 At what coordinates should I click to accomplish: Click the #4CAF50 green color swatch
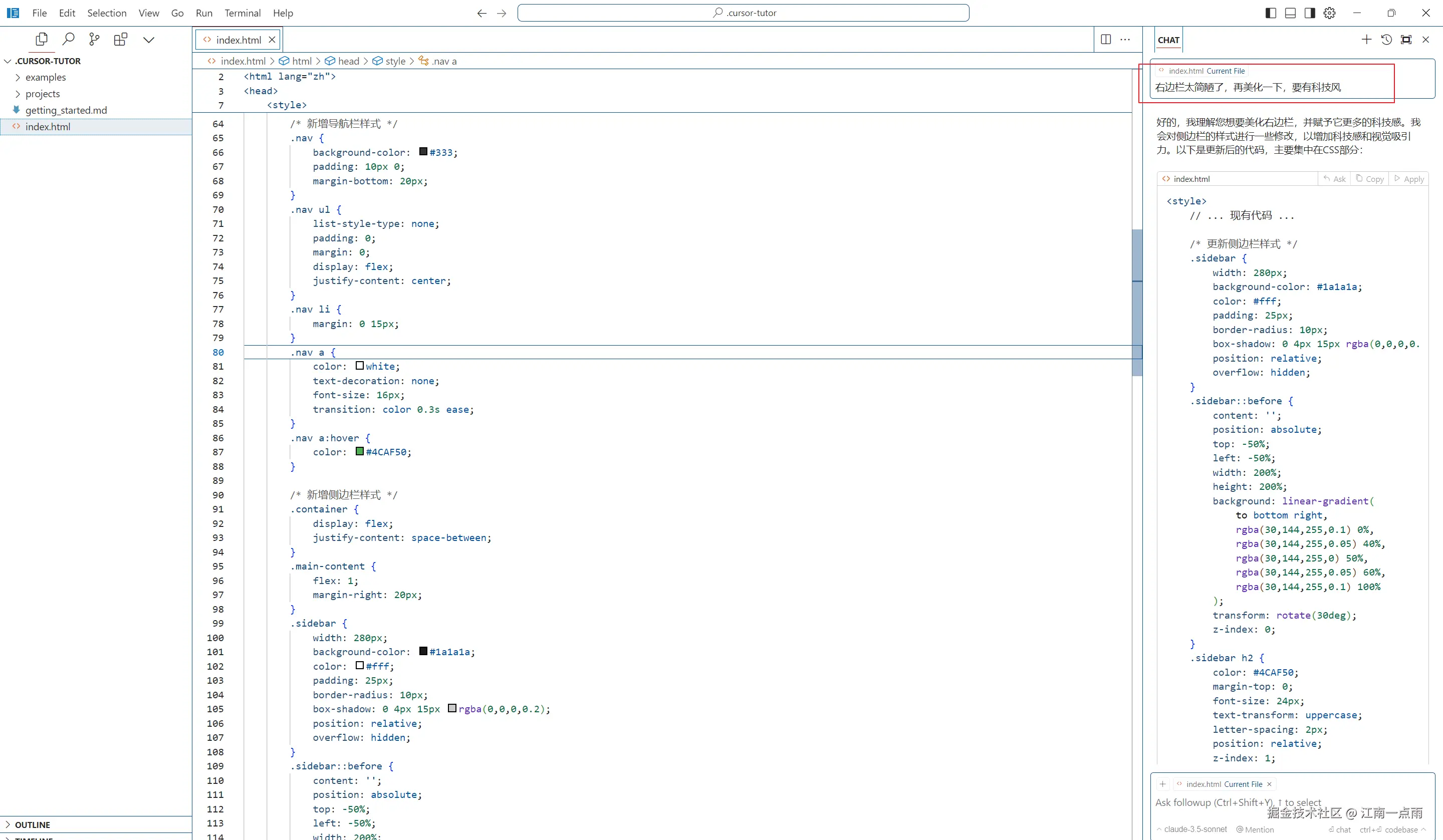pos(360,451)
